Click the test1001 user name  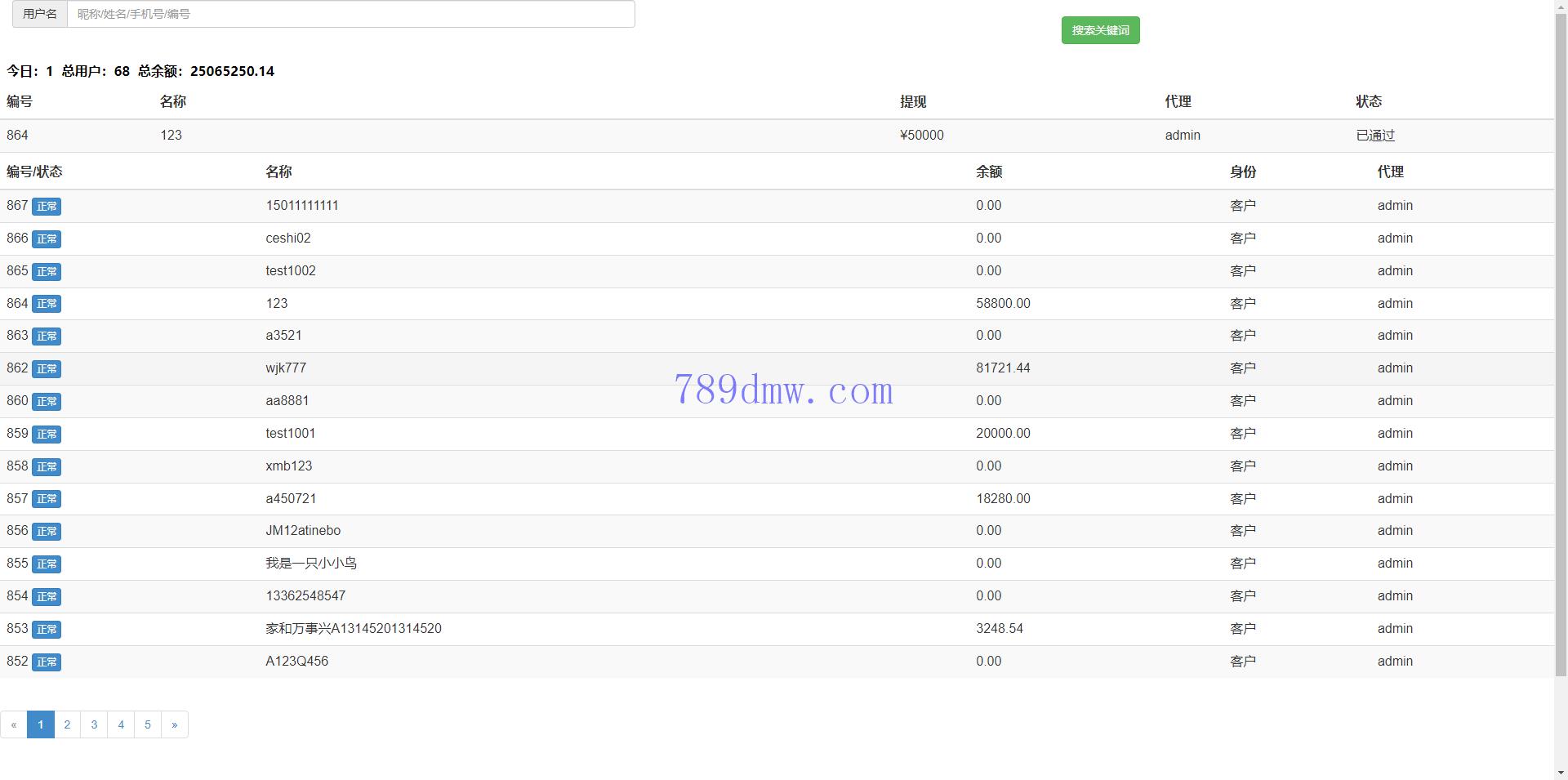coord(290,434)
